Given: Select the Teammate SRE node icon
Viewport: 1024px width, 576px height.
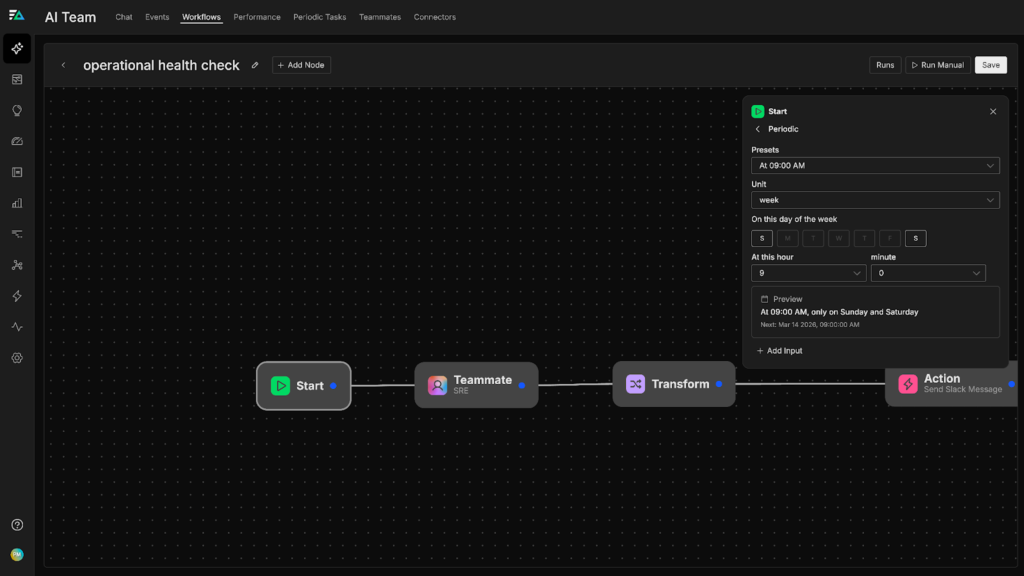Looking at the screenshot, I should point(437,385).
